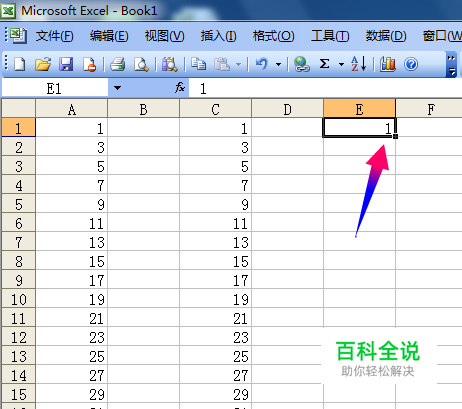Click cell A4 containing 7
The height and width of the screenshot is (409, 462).
[x=72, y=184]
